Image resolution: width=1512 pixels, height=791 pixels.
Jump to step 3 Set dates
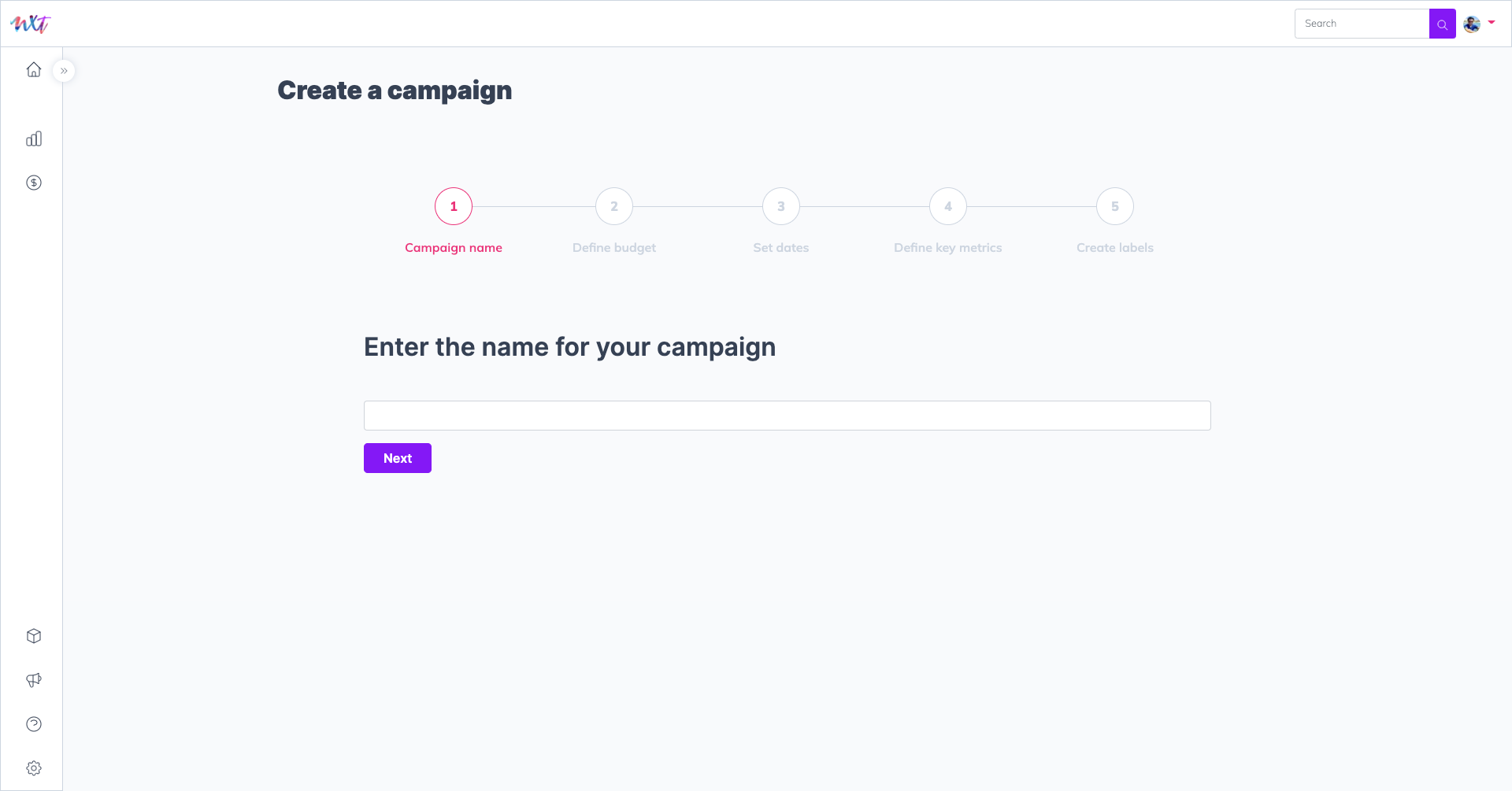pos(781,206)
